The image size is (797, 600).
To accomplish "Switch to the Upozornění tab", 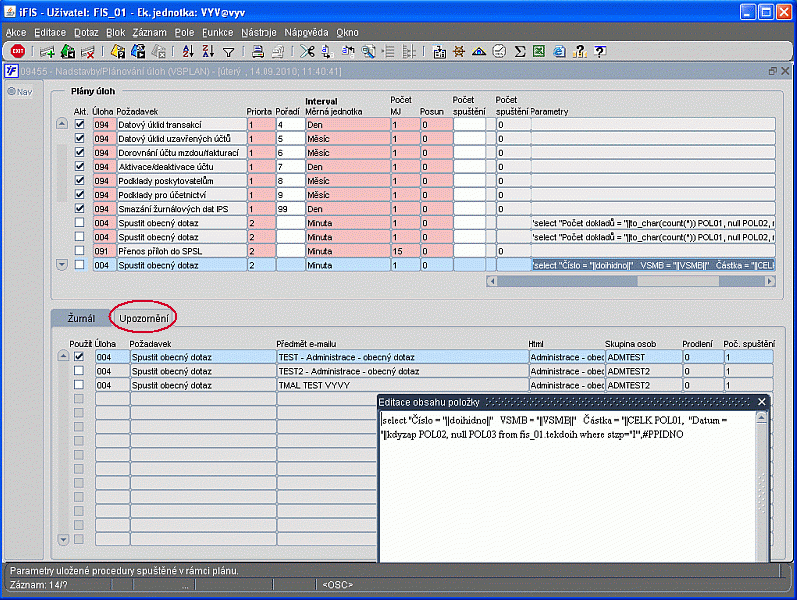I will tap(144, 318).
